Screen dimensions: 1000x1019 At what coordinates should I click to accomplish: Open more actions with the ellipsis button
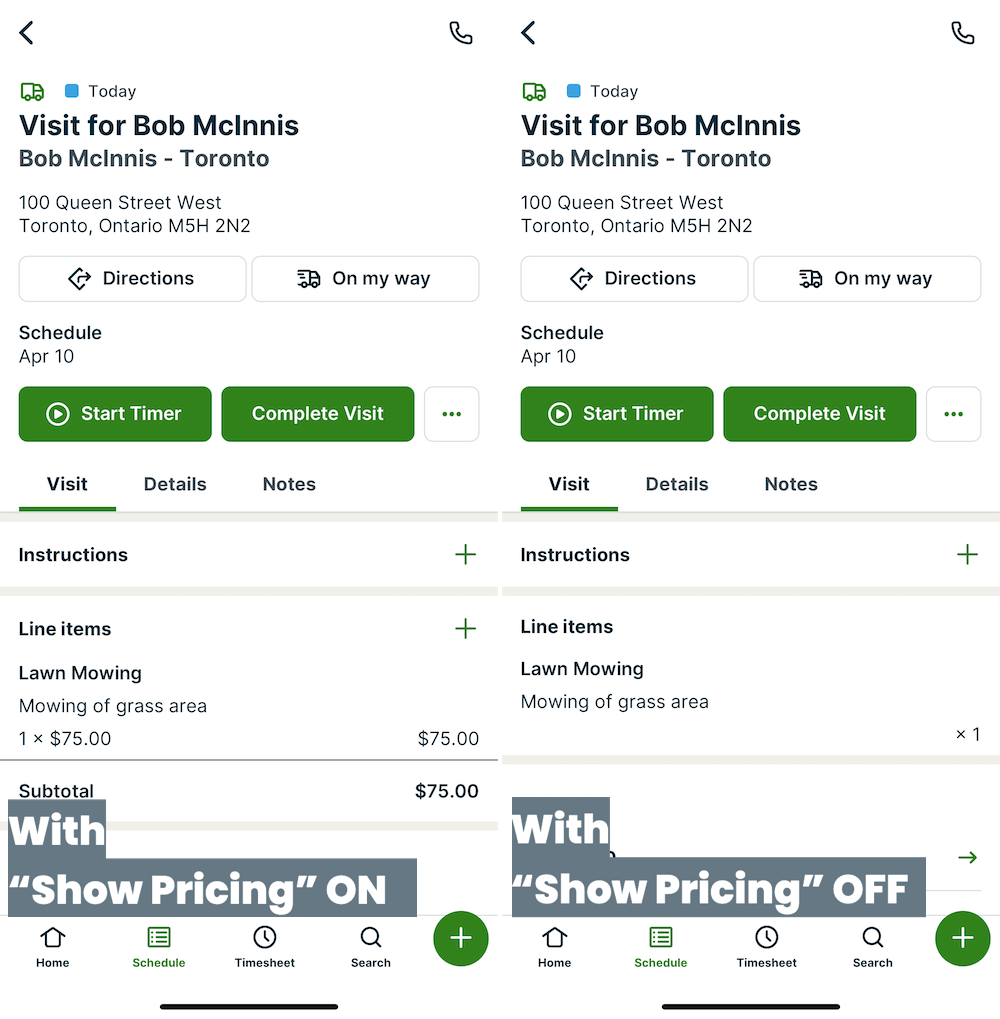coord(451,413)
